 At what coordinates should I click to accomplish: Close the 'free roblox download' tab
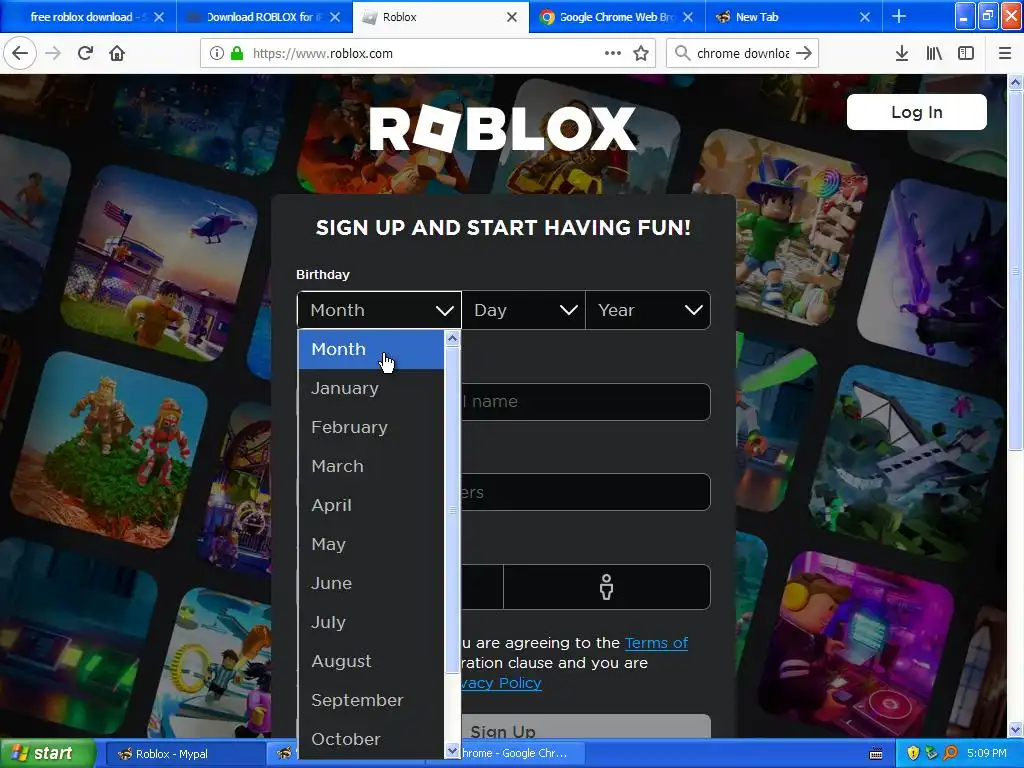(159, 17)
